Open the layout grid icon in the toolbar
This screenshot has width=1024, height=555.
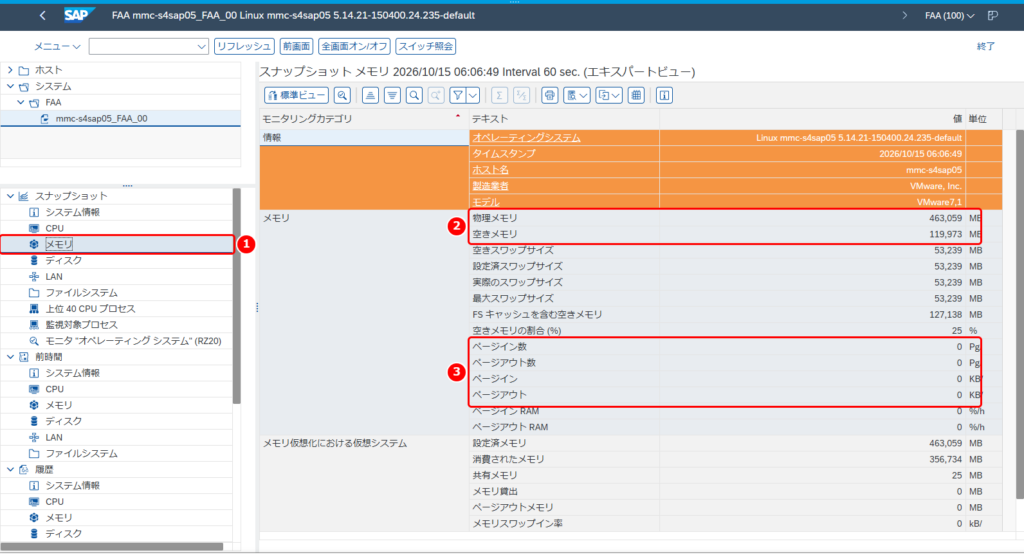pos(636,95)
